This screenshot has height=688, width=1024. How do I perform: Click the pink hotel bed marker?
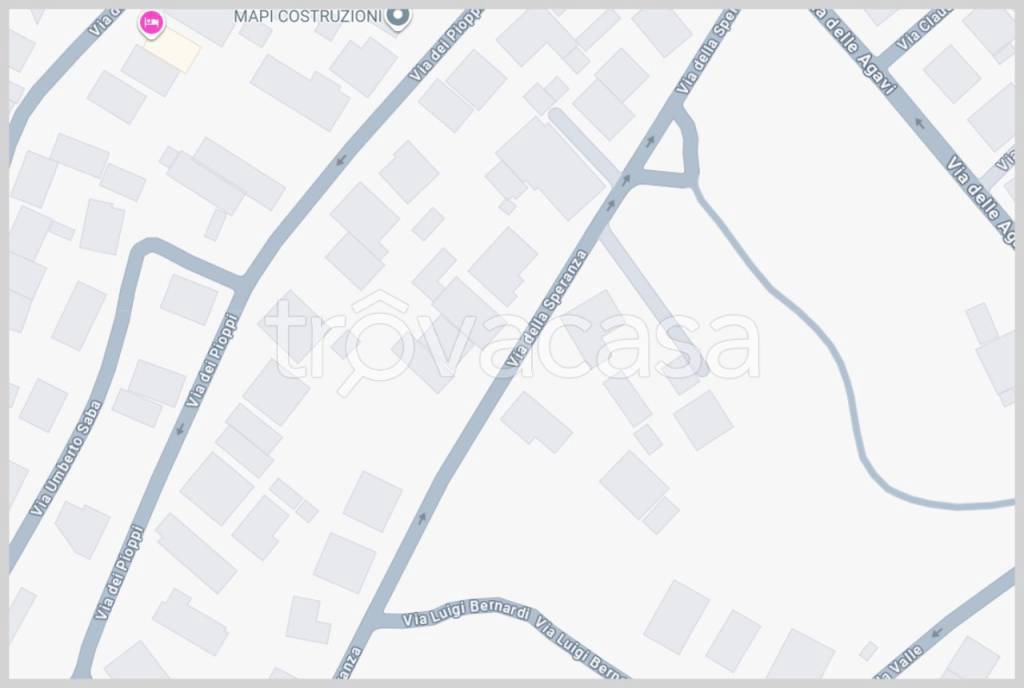[152, 23]
